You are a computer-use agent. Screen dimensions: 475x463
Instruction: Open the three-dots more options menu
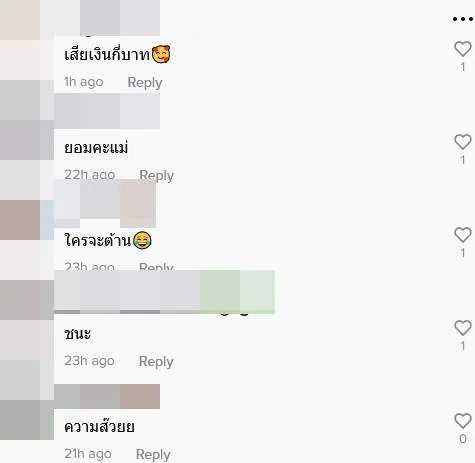coord(463,19)
